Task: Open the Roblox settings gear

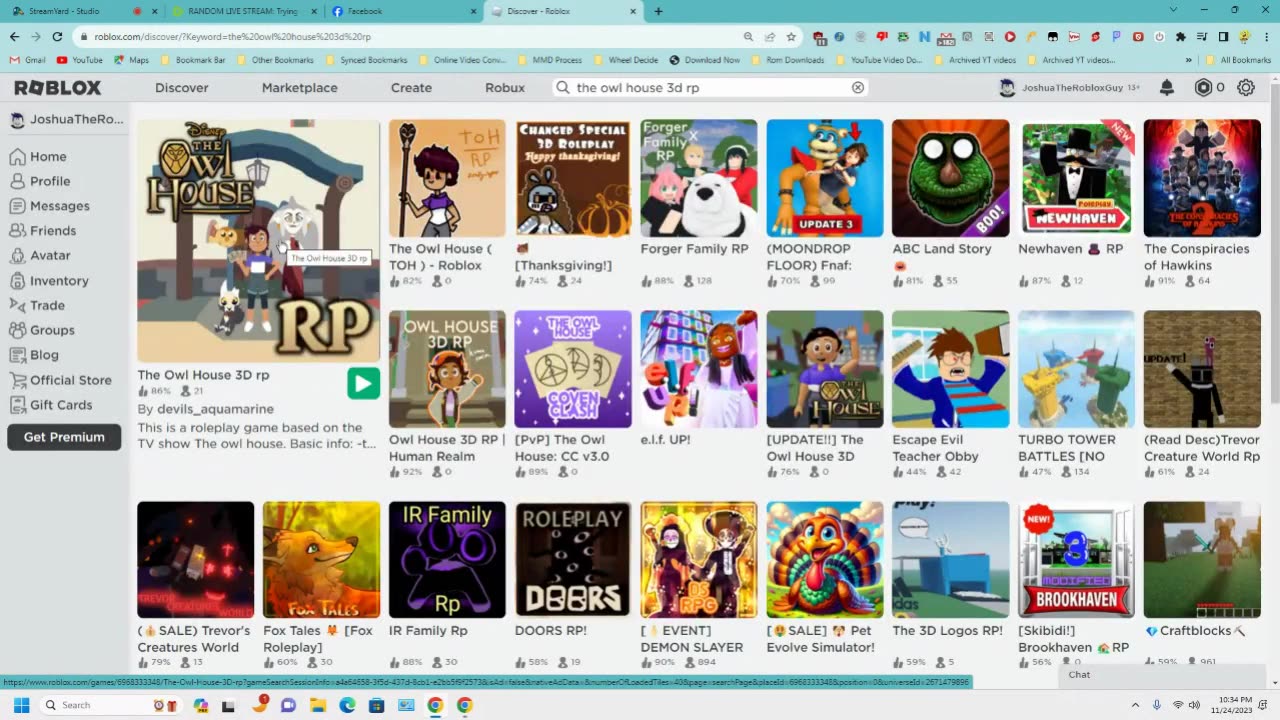Action: point(1246,88)
